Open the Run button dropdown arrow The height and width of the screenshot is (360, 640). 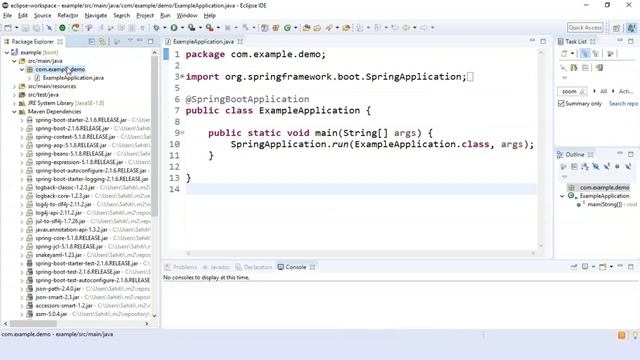point(182,28)
